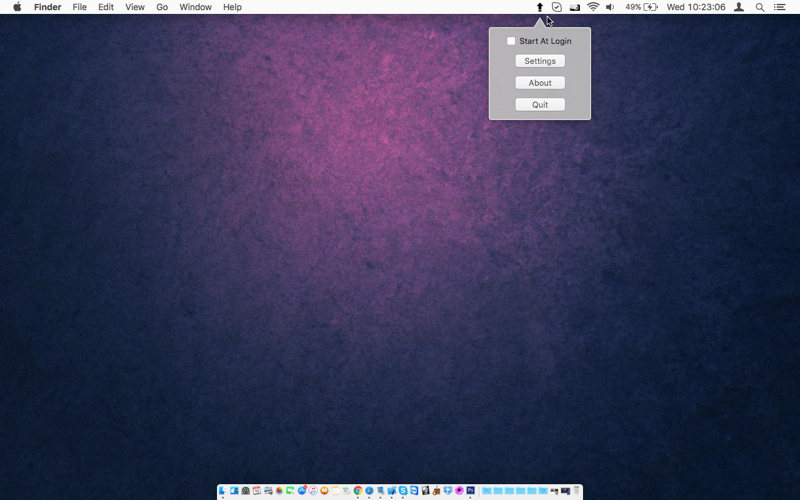Launch Photoshop from the Dock

click(470, 491)
